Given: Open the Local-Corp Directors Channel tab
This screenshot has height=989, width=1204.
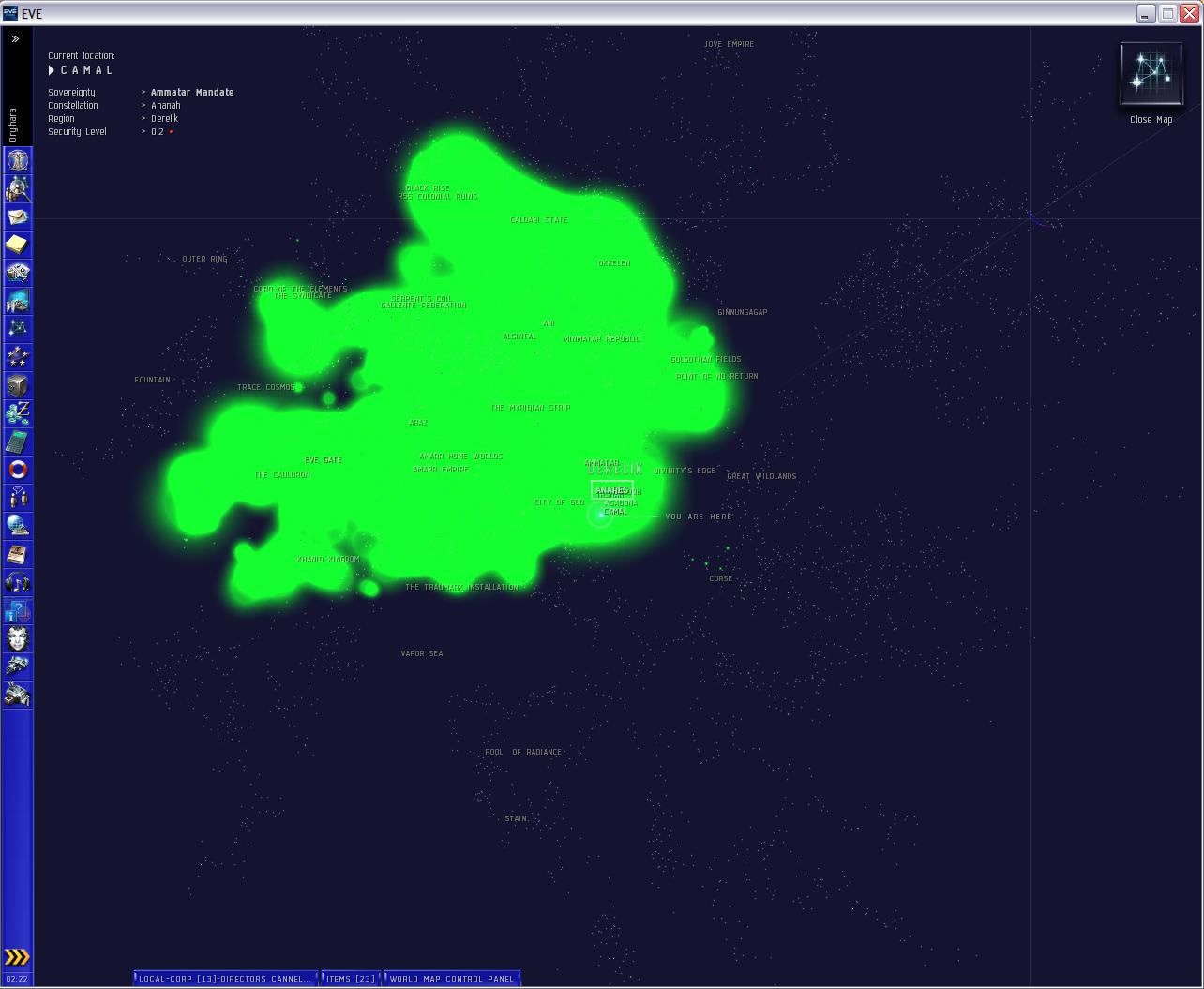Looking at the screenshot, I should pos(225,979).
